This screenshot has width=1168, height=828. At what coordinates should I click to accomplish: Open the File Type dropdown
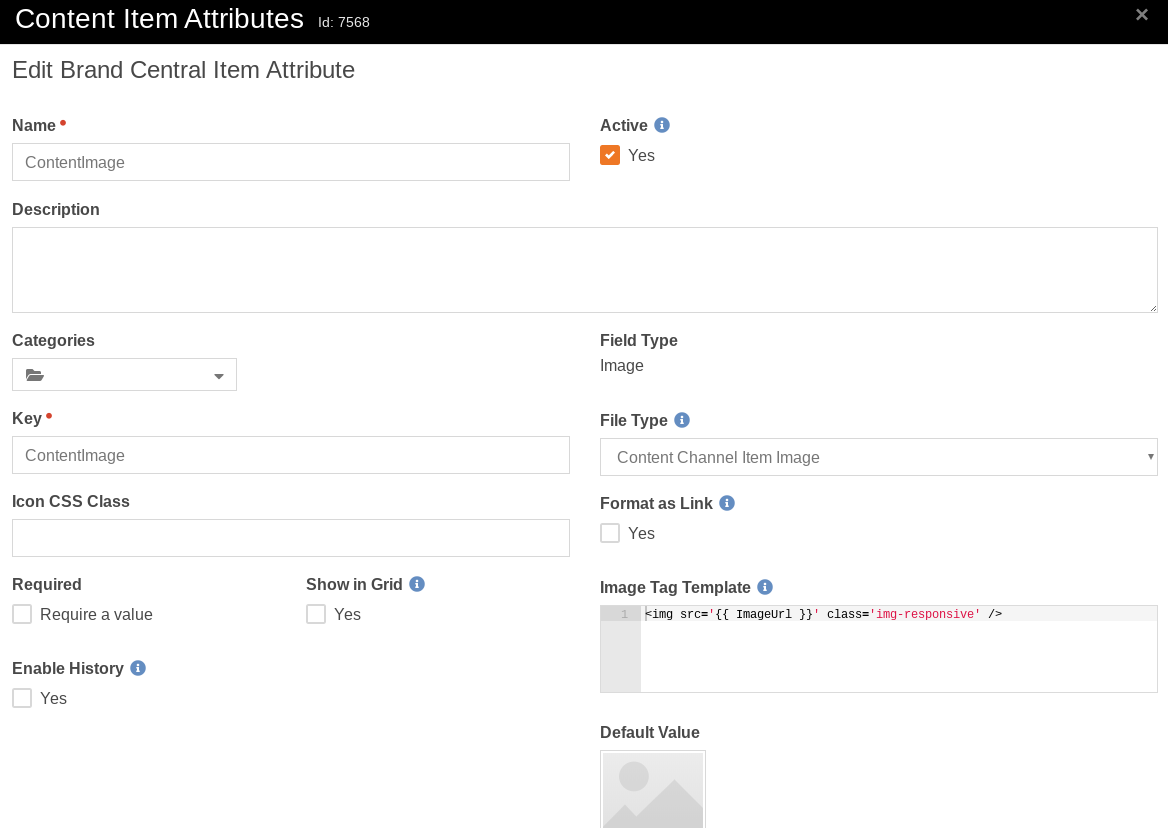[x=879, y=457]
